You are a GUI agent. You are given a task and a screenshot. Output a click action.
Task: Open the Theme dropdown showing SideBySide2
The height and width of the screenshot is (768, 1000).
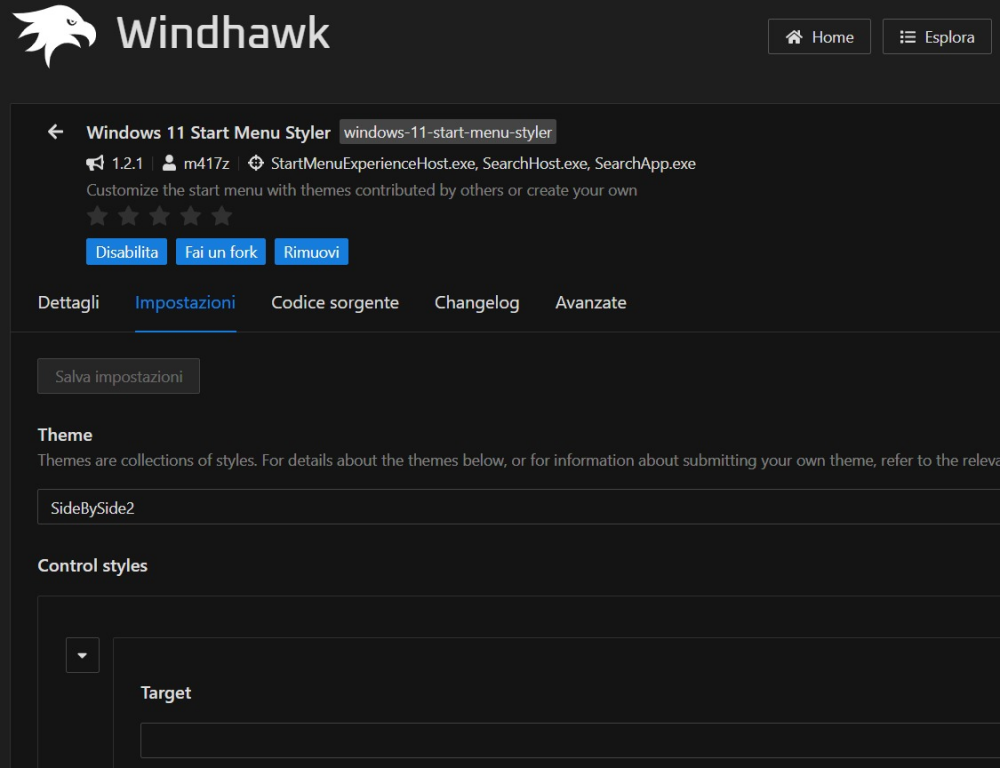[x=518, y=507]
